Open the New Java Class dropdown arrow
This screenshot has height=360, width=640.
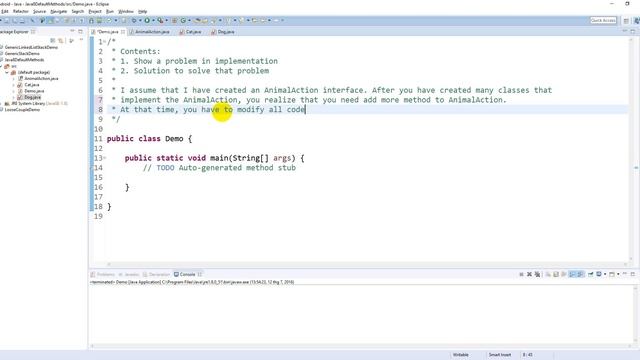click(x=189, y=20)
